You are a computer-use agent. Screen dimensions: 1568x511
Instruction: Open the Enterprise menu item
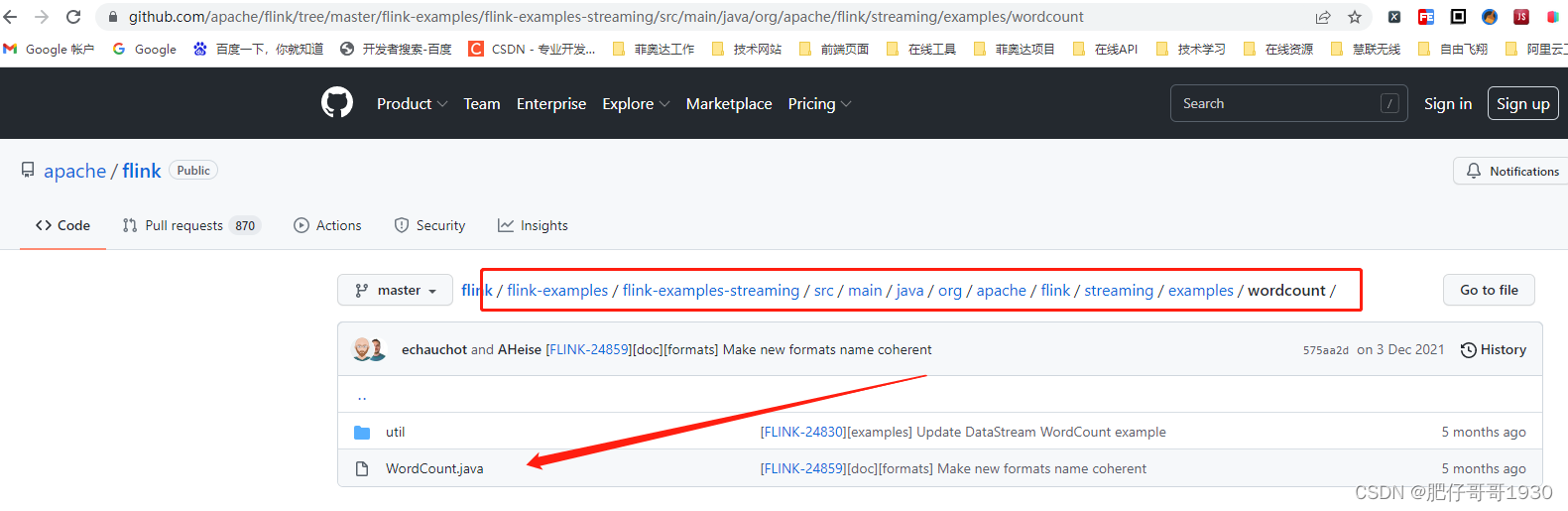point(551,103)
